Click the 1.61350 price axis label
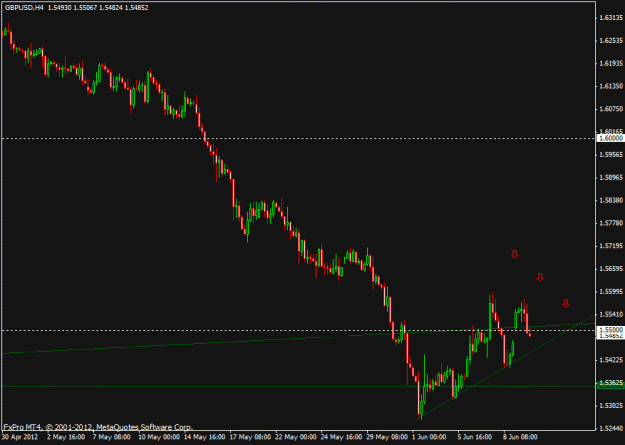This screenshot has height=445, width=625. [x=611, y=86]
